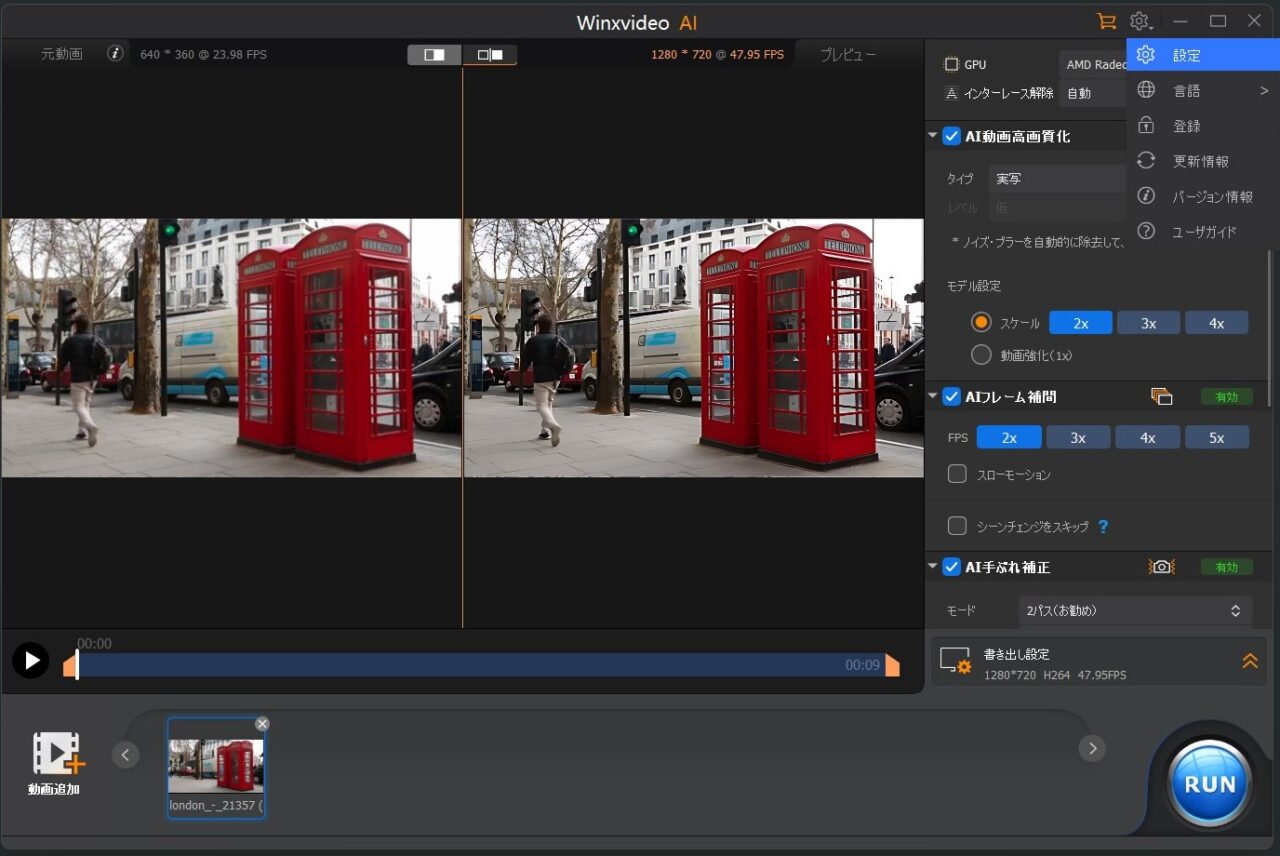The width and height of the screenshot is (1280, 856).
Task: Click the refresh icon beside 更新情報
Action: tap(1146, 160)
